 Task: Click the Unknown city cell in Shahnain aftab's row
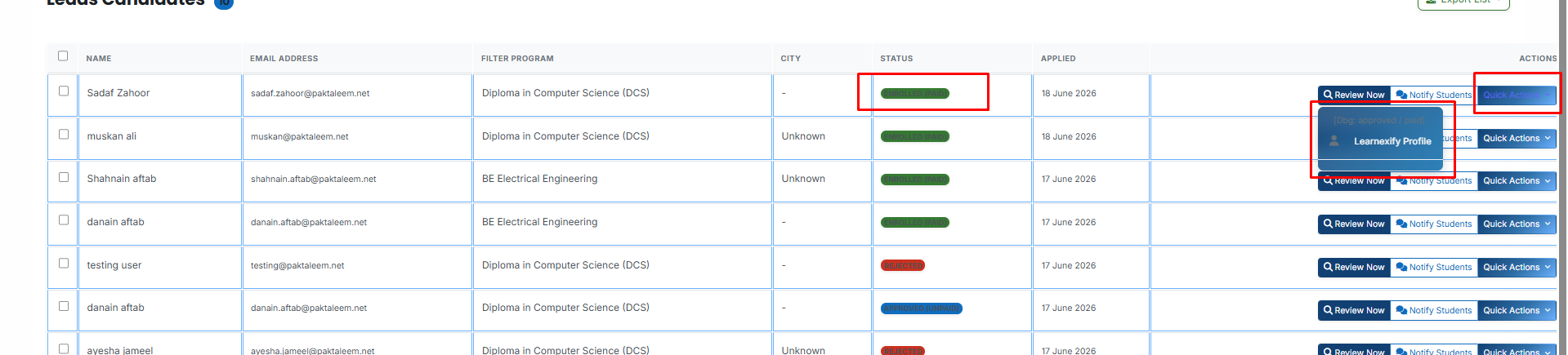[x=803, y=179]
